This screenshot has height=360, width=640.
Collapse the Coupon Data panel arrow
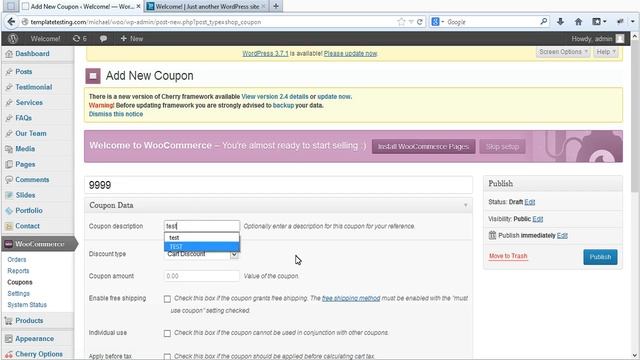[465, 205]
